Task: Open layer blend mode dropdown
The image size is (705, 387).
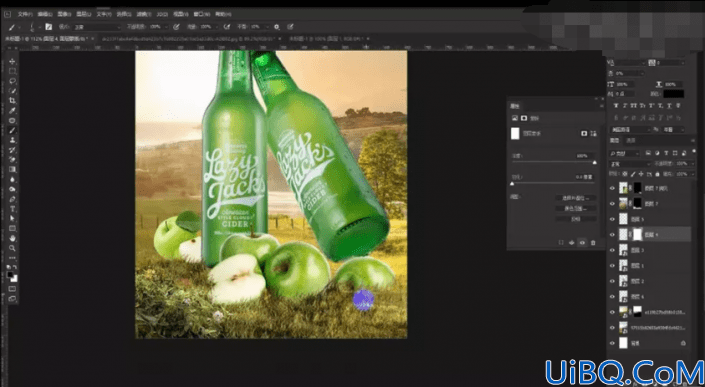Action: (x=630, y=164)
